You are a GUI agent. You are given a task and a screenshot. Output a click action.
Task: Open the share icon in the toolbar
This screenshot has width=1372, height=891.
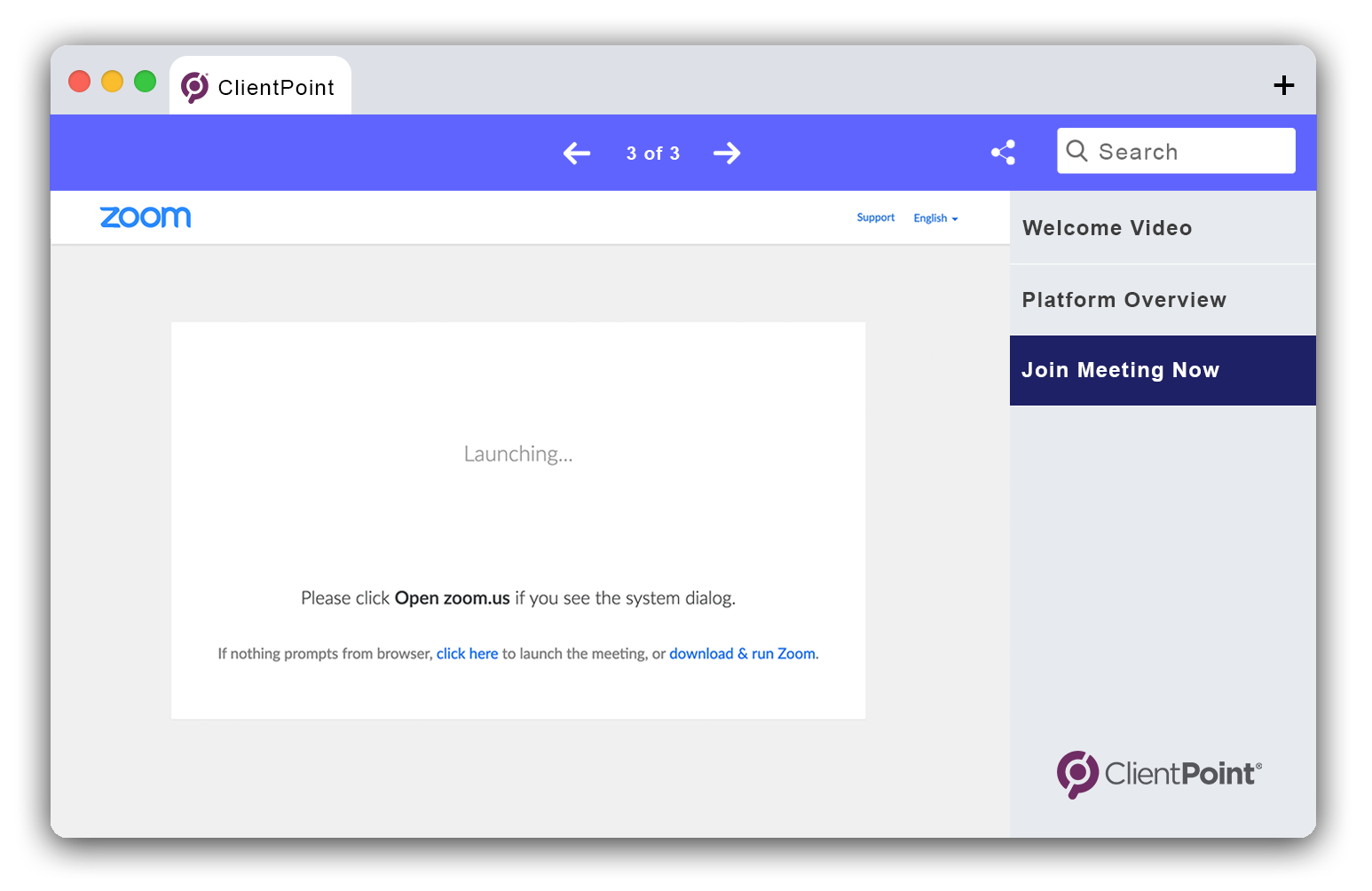(x=1003, y=153)
